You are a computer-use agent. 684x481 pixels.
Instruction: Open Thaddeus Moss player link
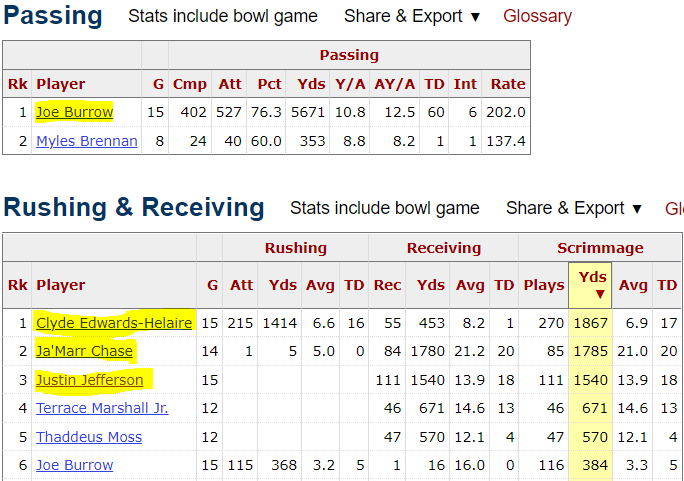pos(89,437)
